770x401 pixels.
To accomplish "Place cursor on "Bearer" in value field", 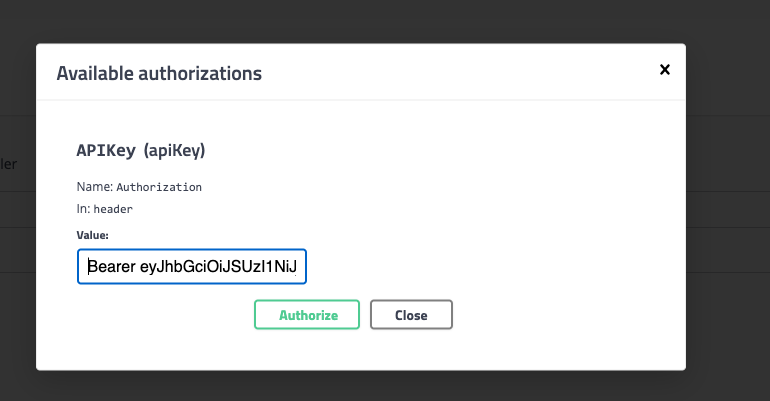I will [x=112, y=267].
